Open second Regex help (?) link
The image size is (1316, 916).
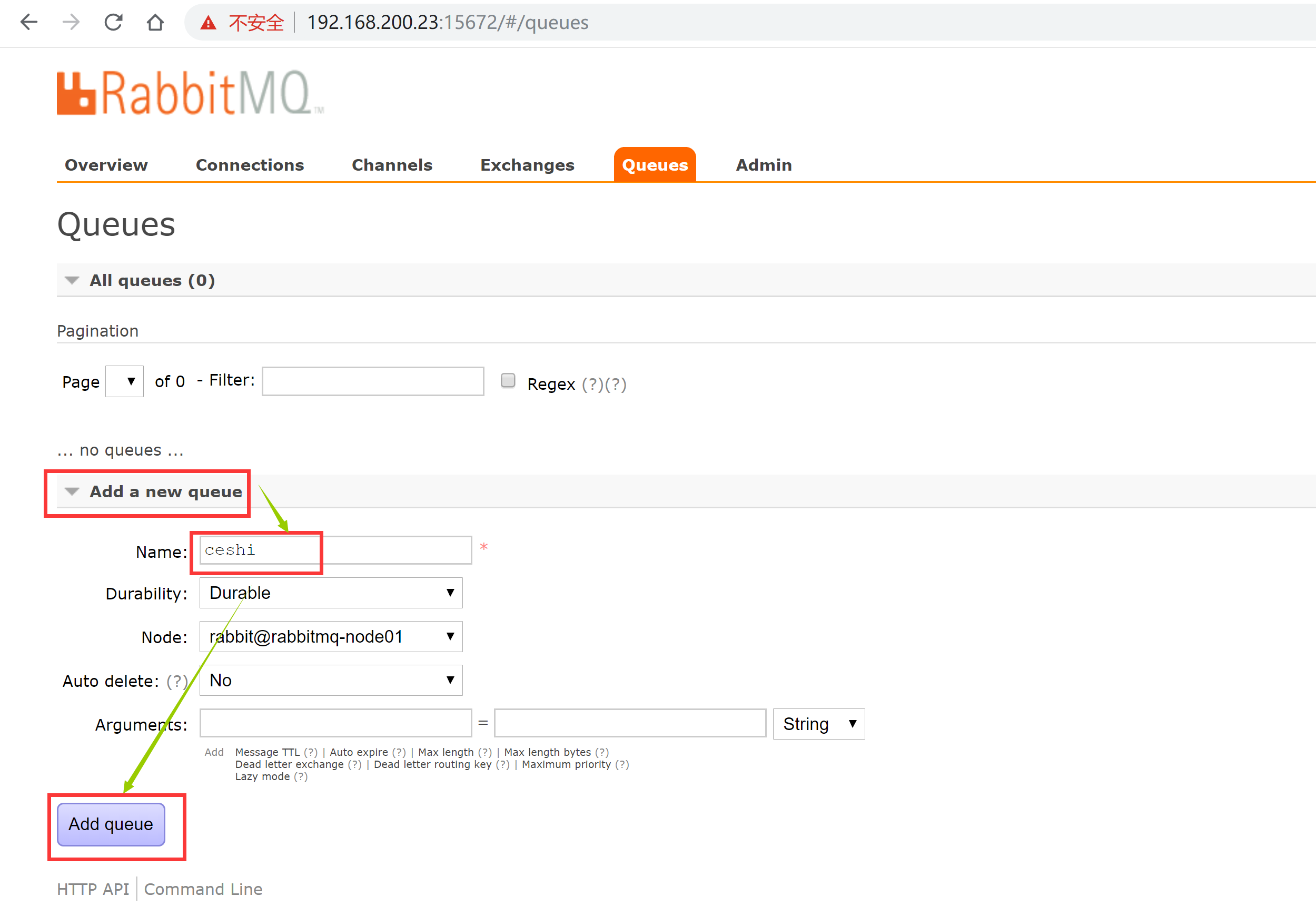click(x=616, y=383)
